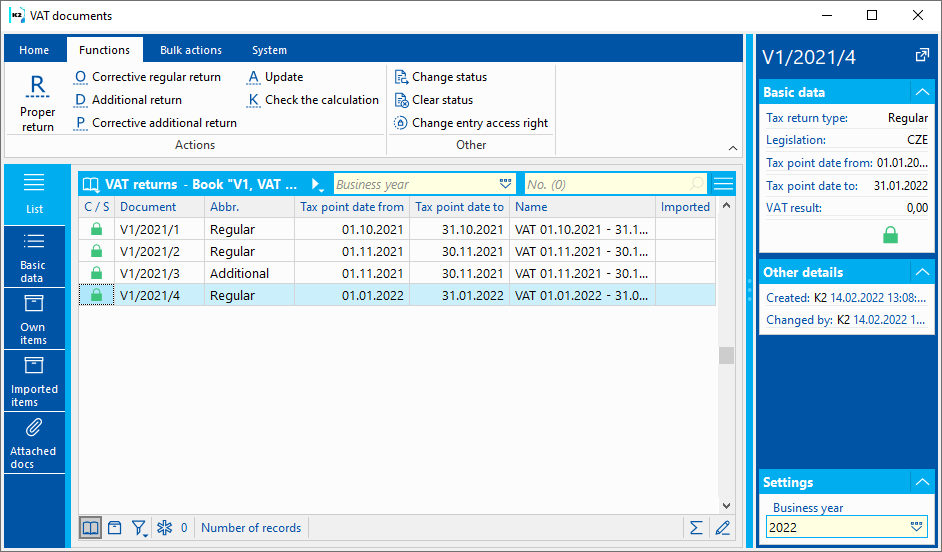Toggle the book view button in status bar
Screen dimensions: 942x552
(91, 528)
